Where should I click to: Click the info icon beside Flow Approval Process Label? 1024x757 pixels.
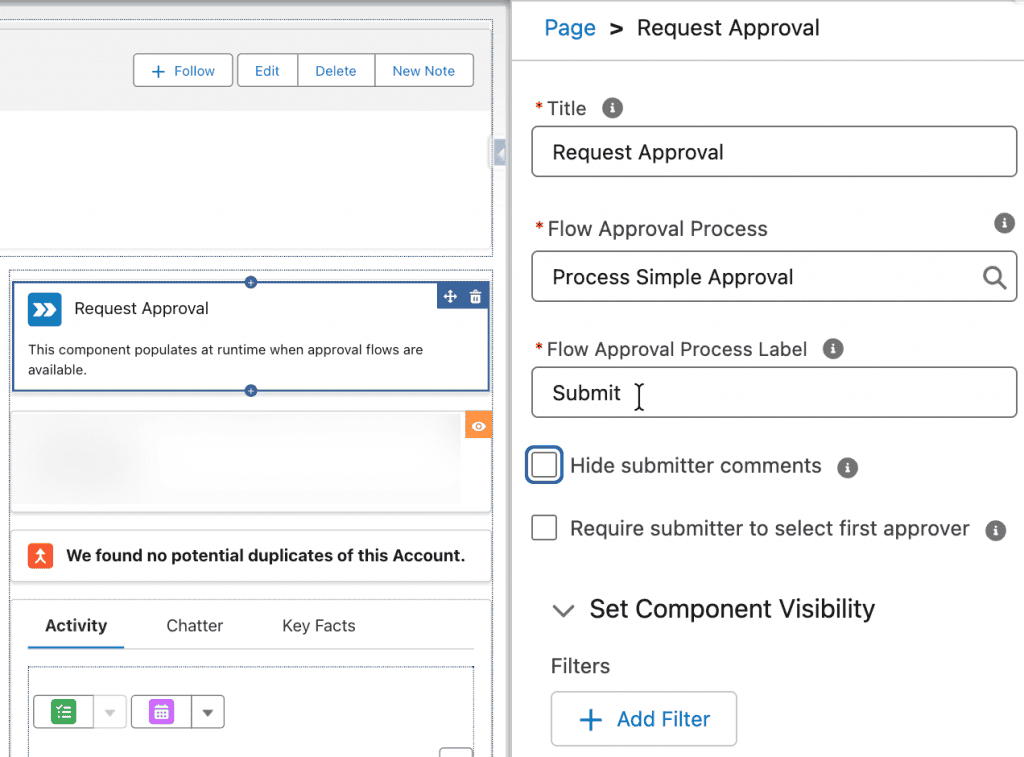pos(833,349)
